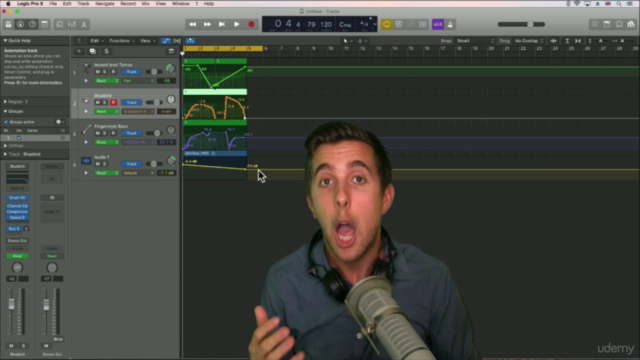Open the Media Browser button at far right
640x360 pixels.
coord(631,24)
